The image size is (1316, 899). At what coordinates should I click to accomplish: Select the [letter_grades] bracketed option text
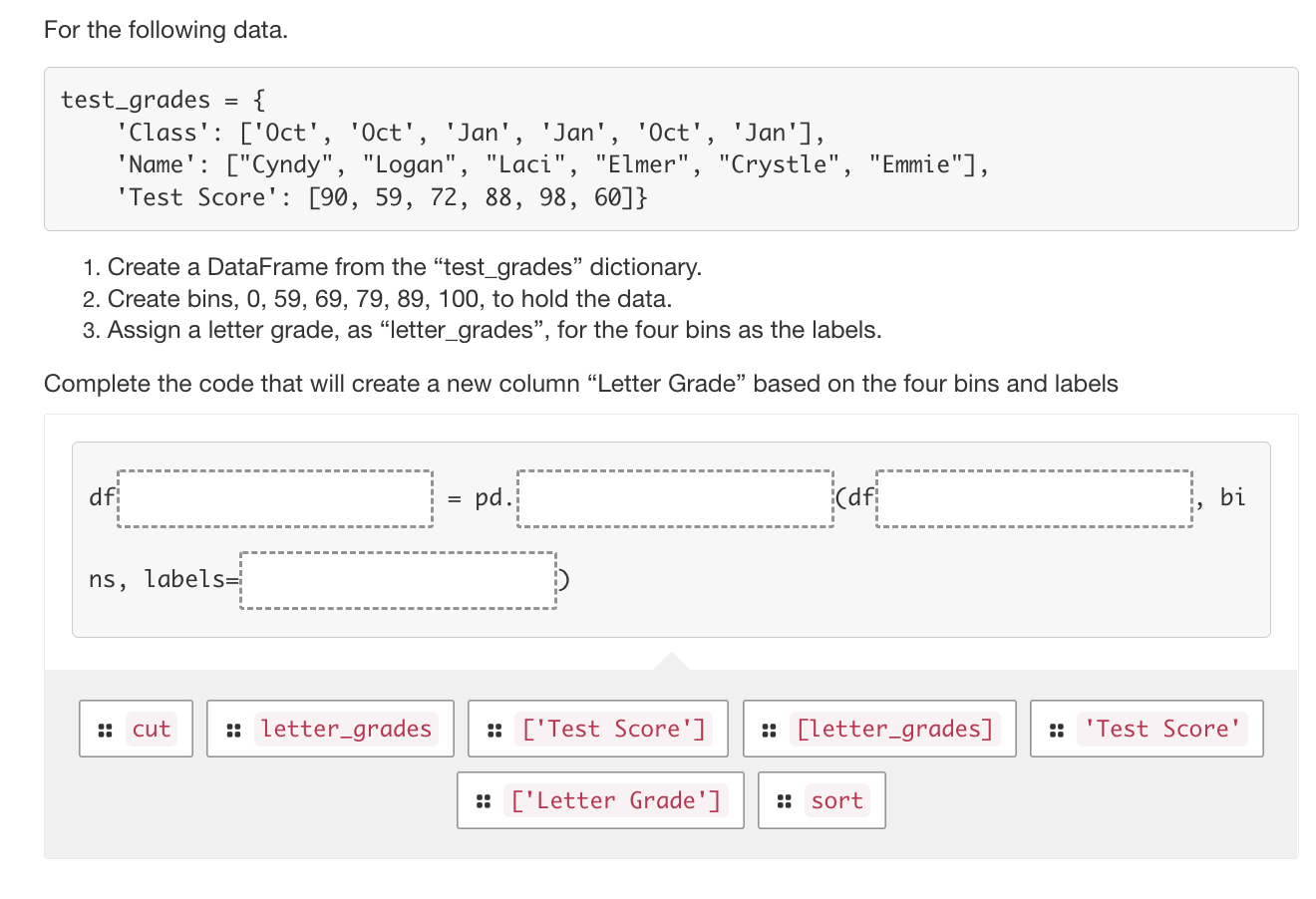click(x=894, y=730)
